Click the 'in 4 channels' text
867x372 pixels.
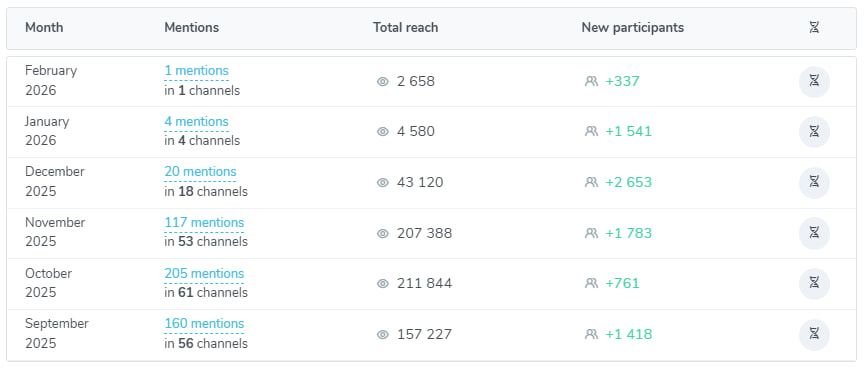tap(202, 141)
